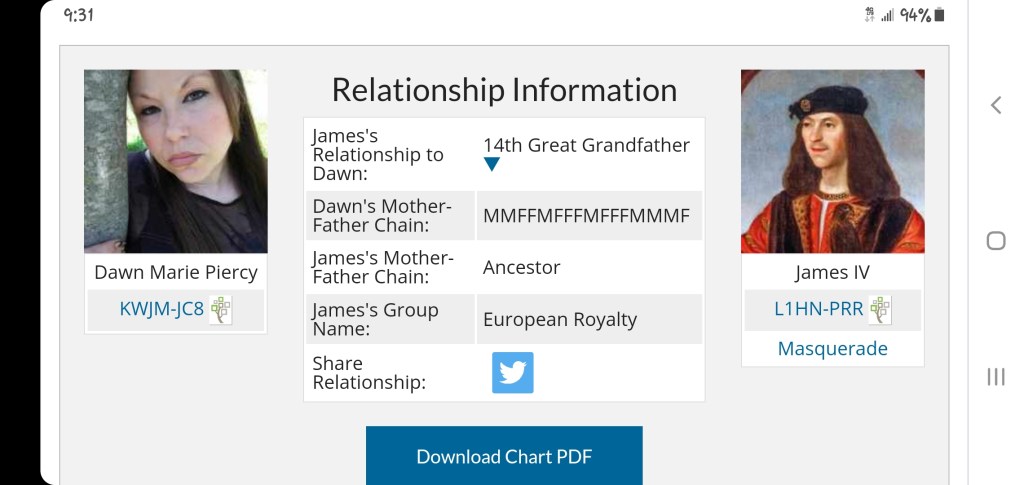Click the Twitter share icon
This screenshot has width=1024, height=485.
[512, 373]
